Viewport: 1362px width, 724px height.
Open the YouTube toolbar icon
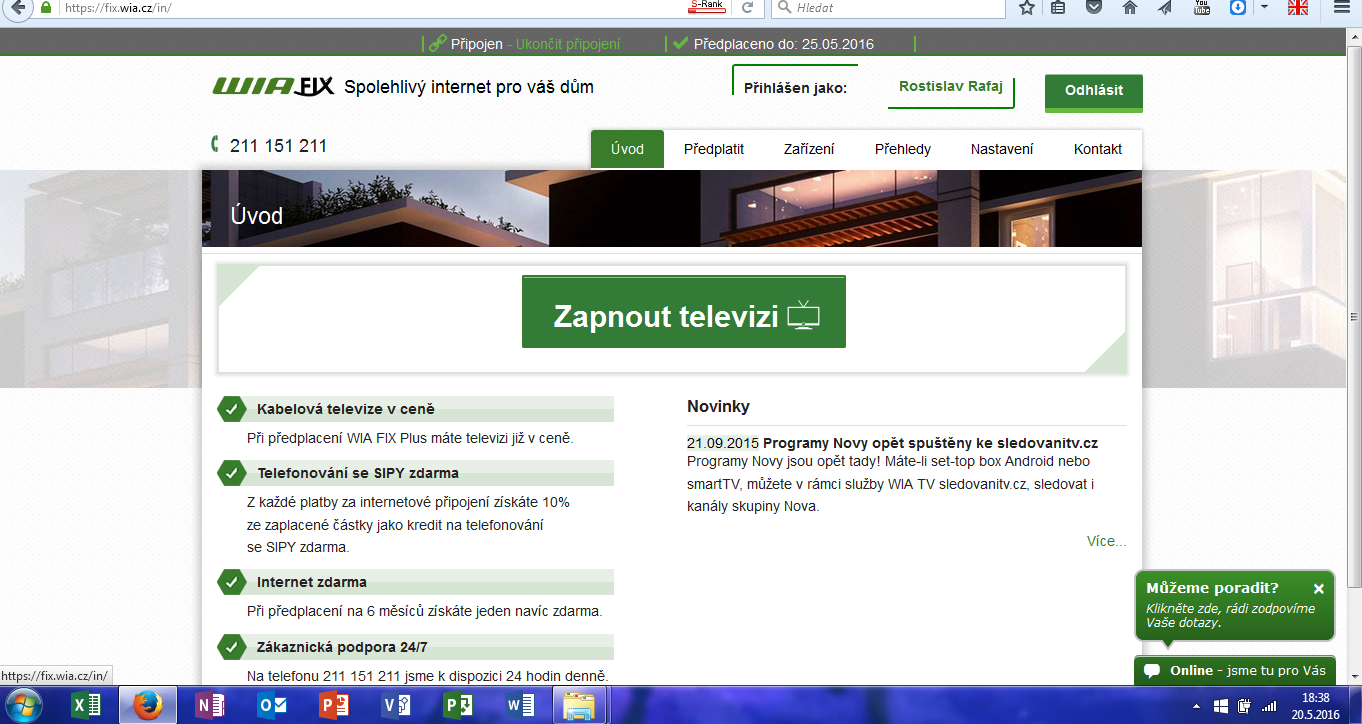1202,8
